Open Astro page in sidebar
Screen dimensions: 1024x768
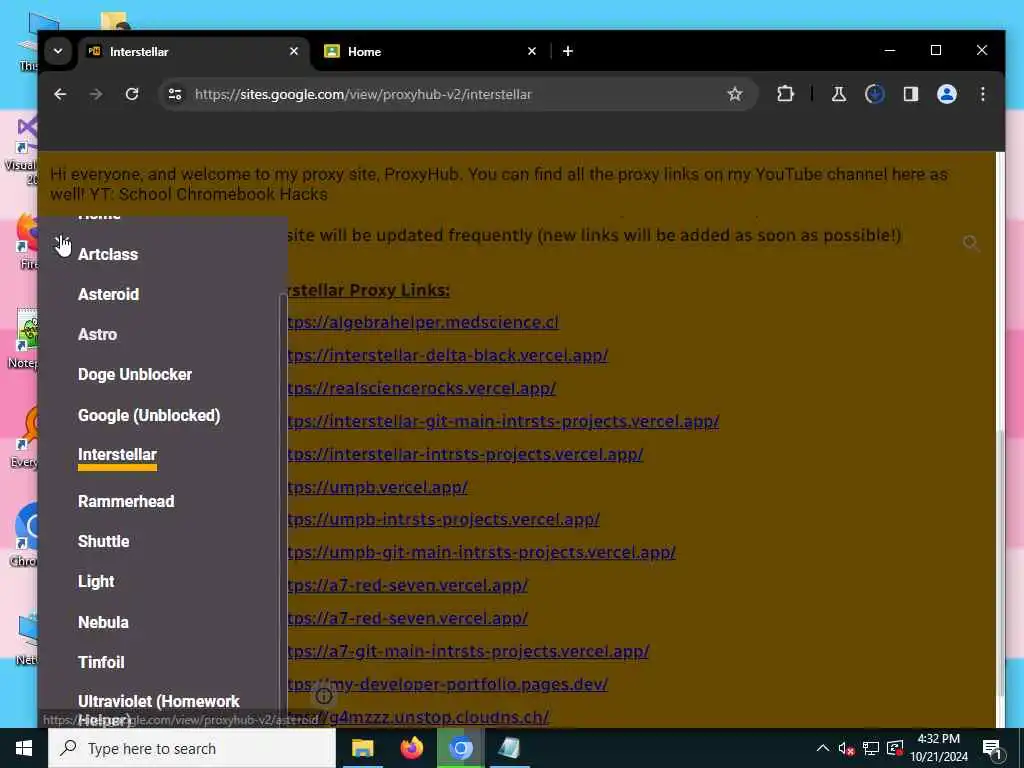pyautogui.click(x=97, y=334)
